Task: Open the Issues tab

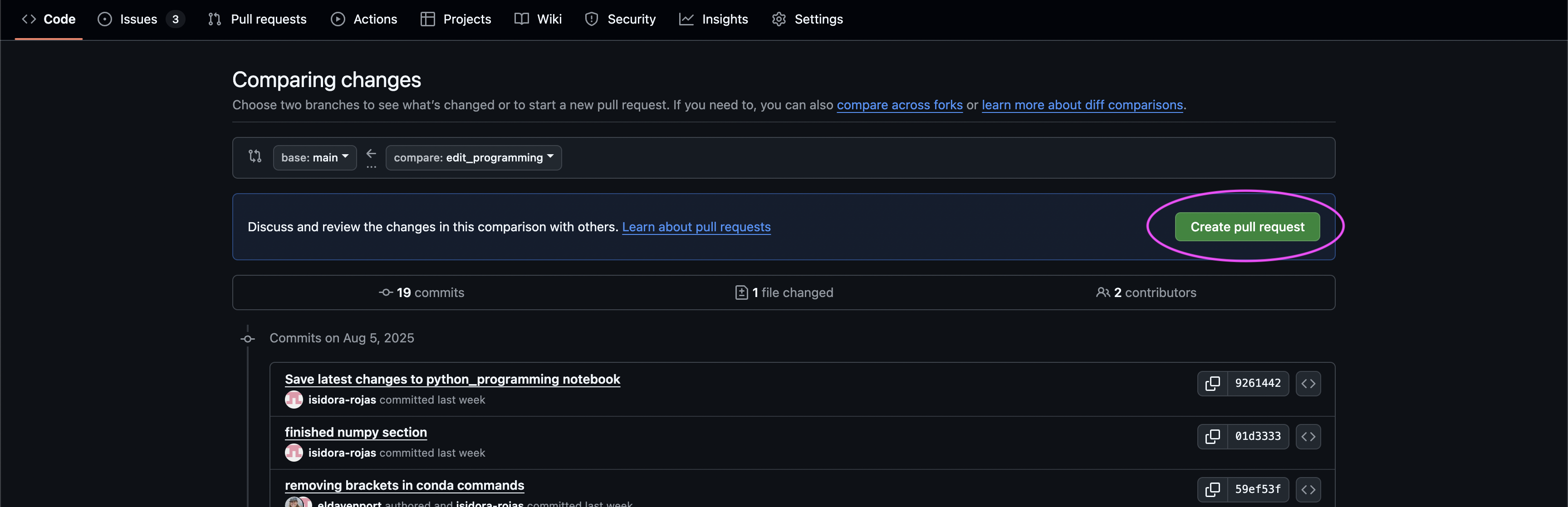Action: (139, 19)
